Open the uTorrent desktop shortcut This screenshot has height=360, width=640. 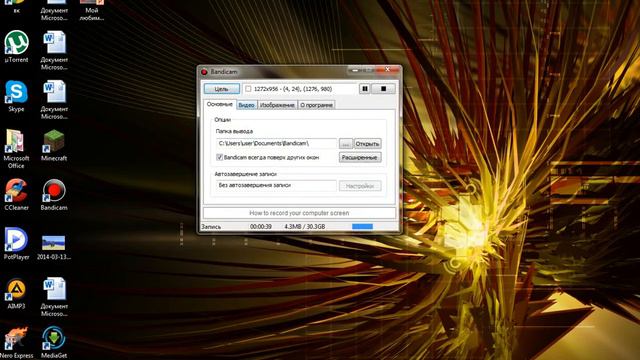16,47
